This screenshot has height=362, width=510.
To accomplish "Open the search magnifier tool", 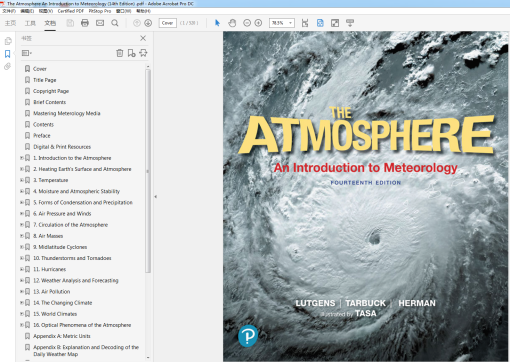I will click(x=115, y=23).
